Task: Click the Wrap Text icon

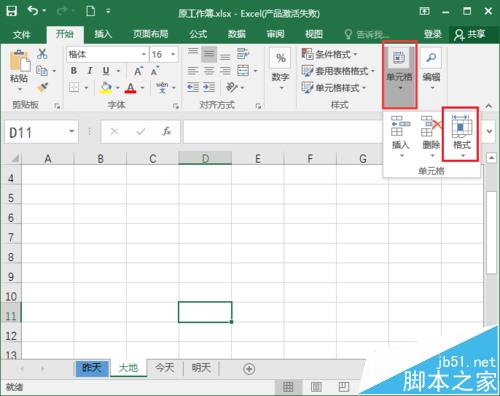Action: tap(243, 54)
